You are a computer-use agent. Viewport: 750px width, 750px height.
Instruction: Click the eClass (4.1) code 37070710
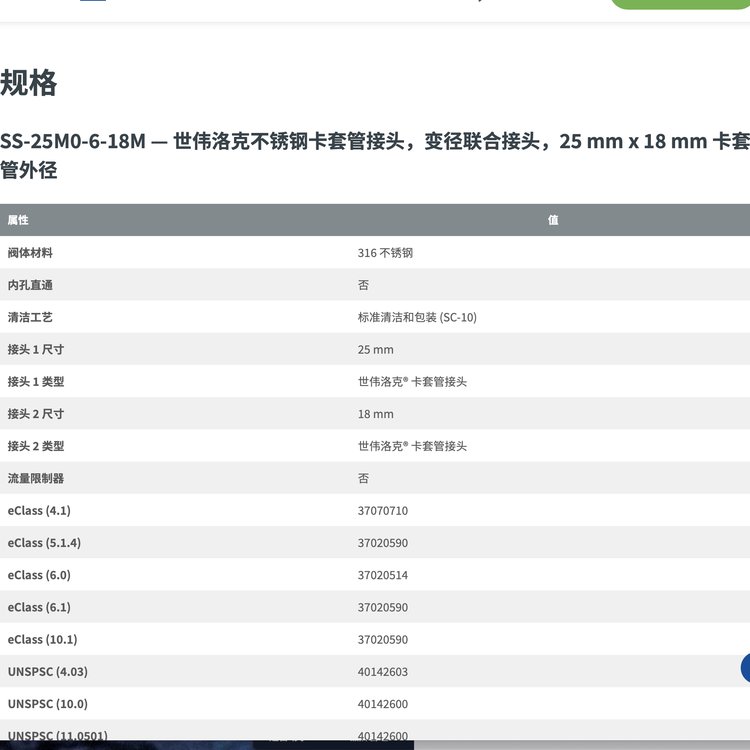[x=382, y=511]
